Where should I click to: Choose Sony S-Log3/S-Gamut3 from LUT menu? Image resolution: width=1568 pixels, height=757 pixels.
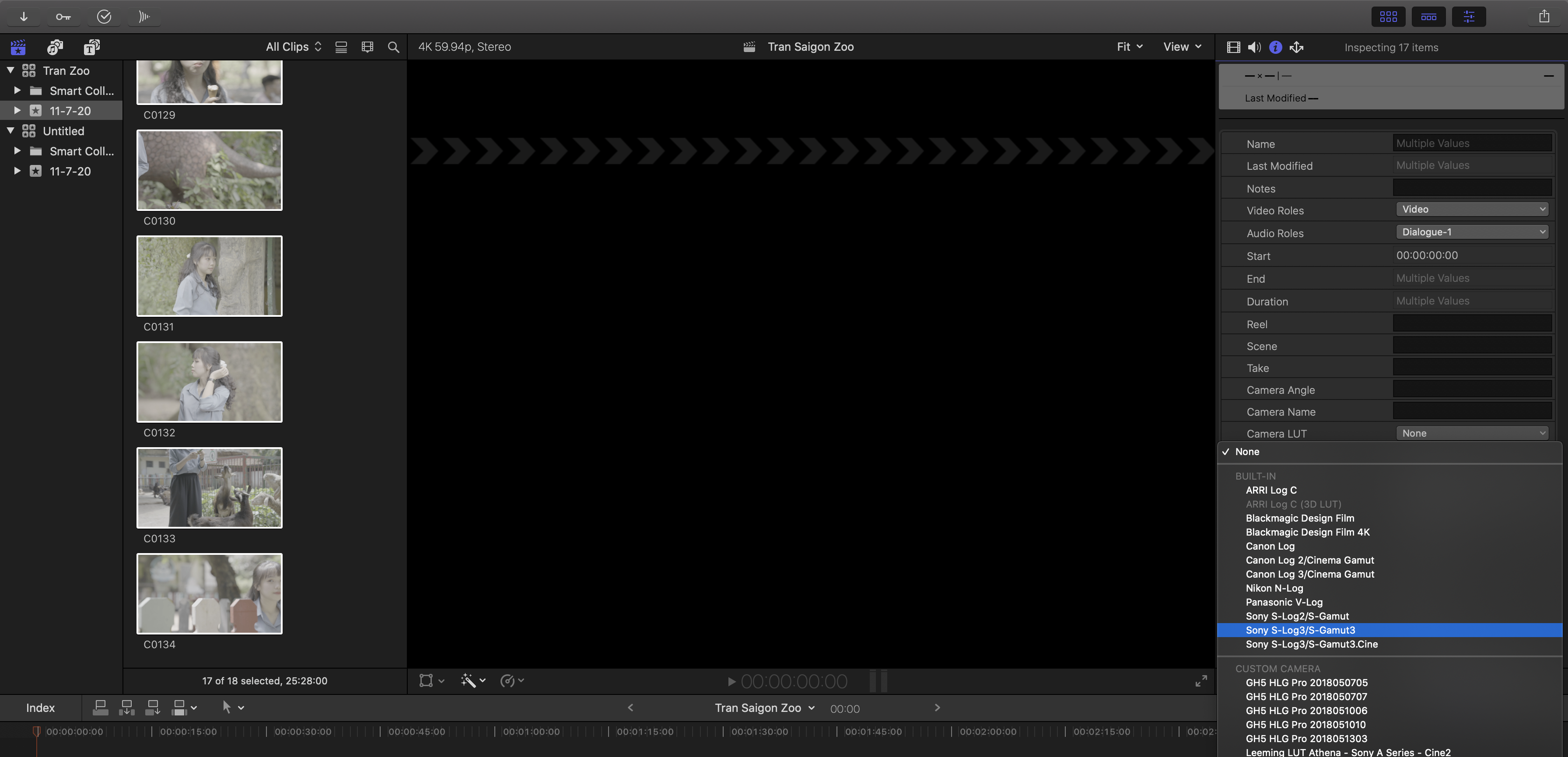[1300, 631]
